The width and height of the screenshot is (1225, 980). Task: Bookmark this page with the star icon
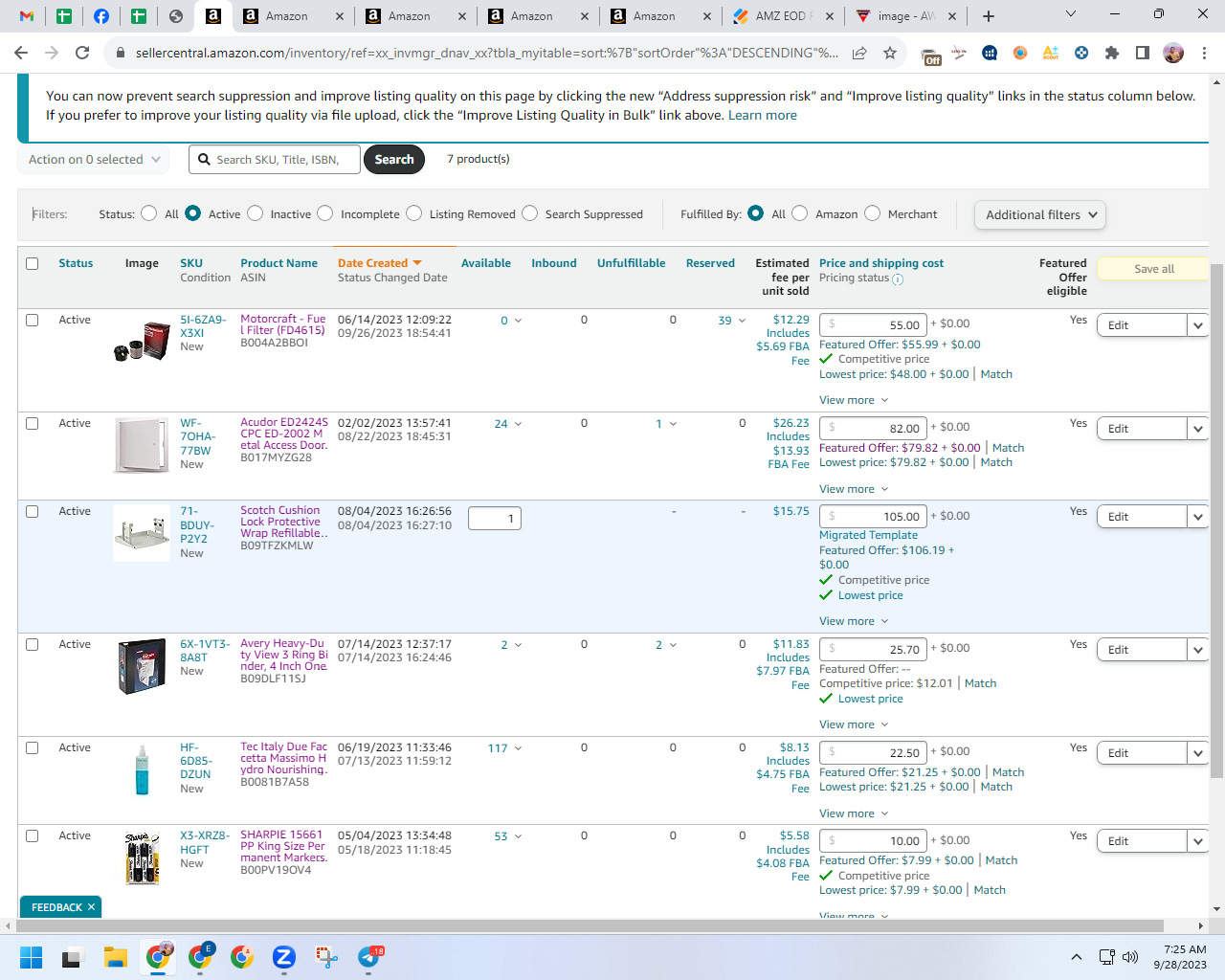coord(890,53)
